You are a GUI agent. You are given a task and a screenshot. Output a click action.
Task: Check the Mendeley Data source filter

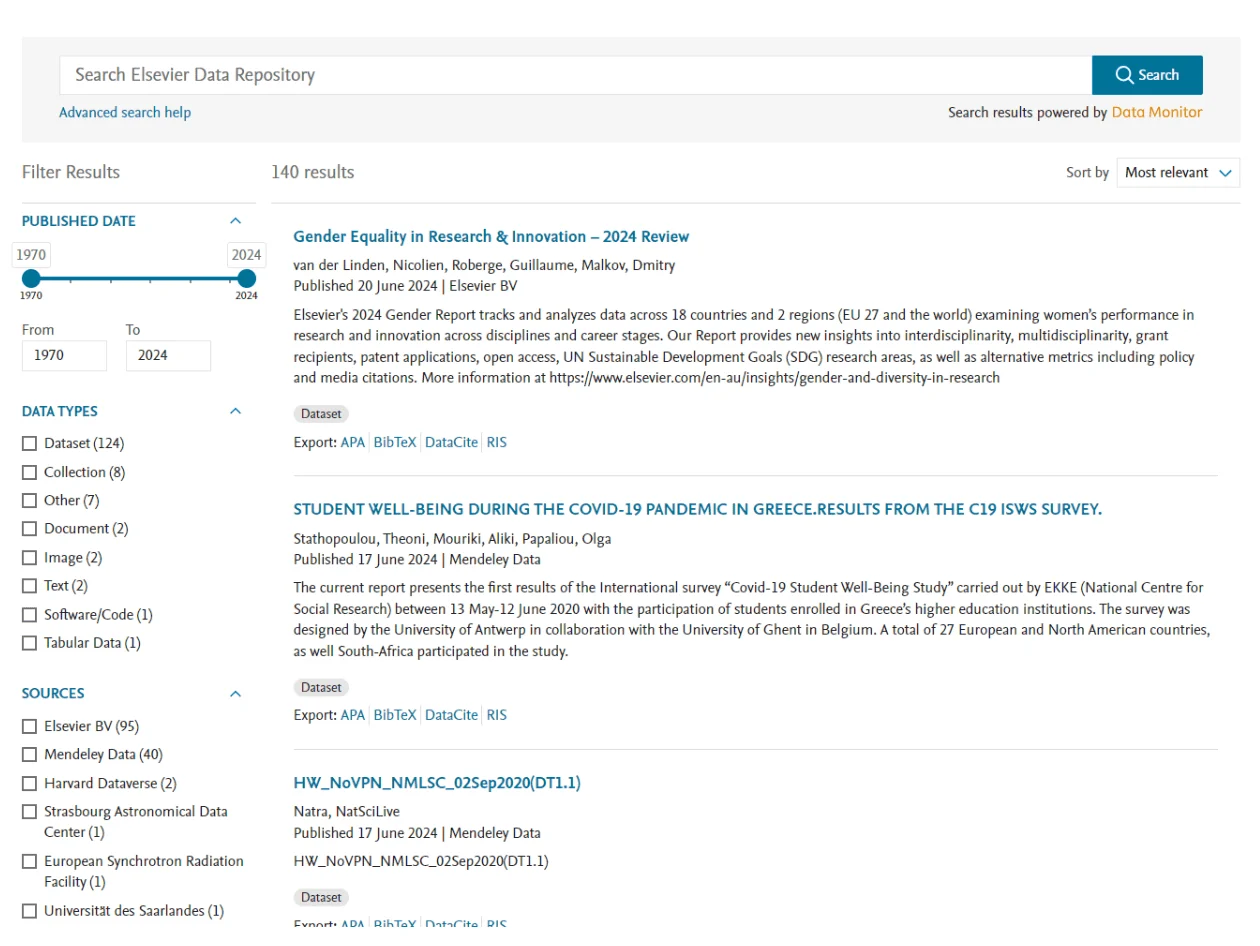coord(29,754)
